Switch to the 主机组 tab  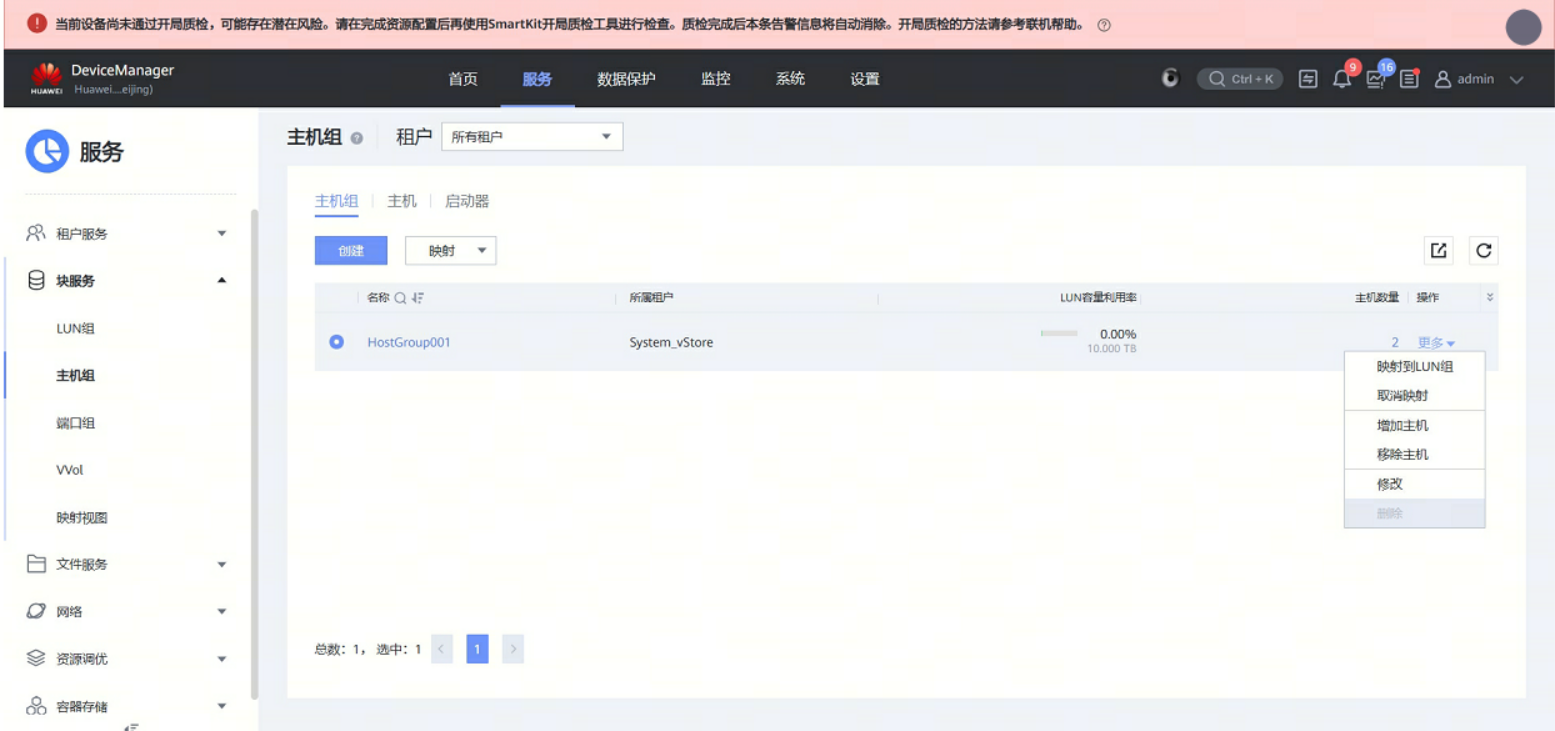tap(337, 201)
